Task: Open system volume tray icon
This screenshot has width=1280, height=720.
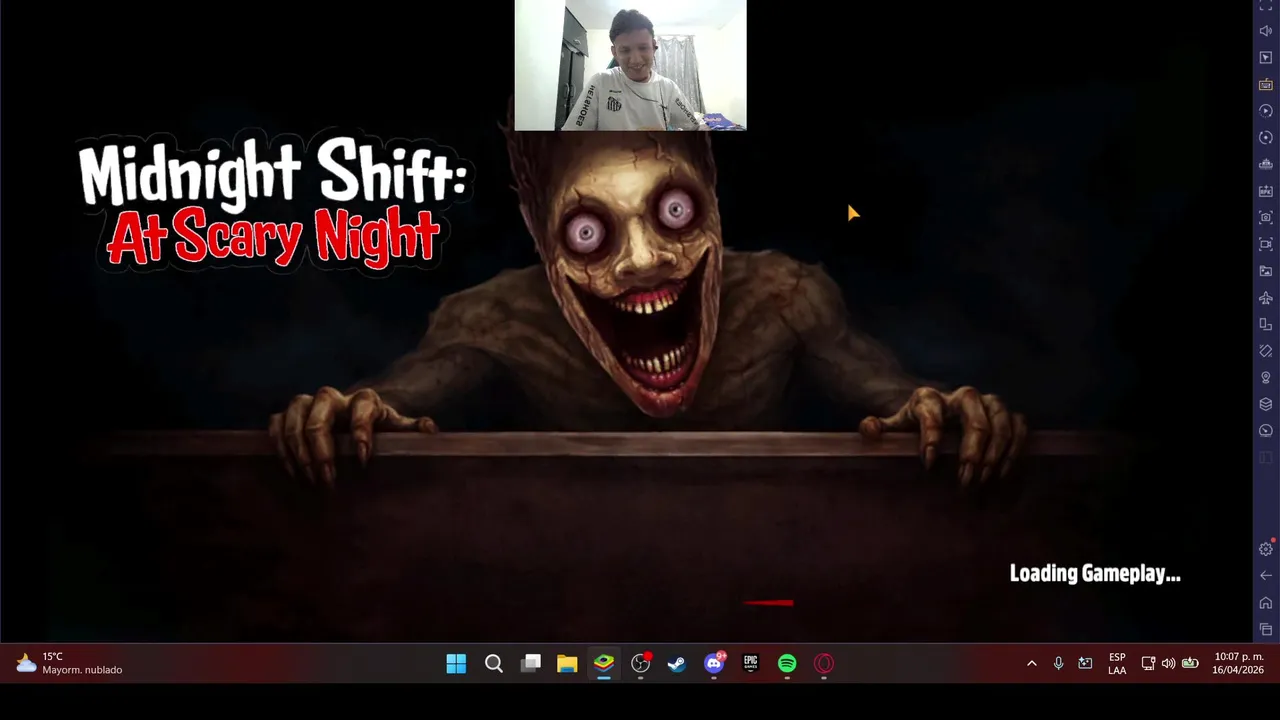Action: (1168, 664)
